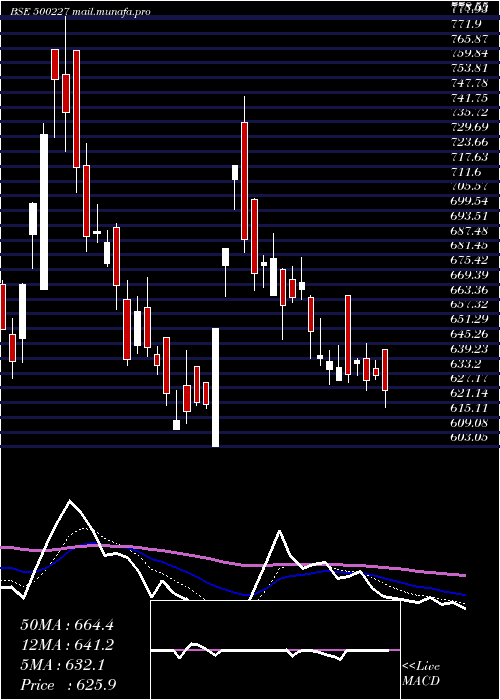Screen dimensions: 500x700
Task: Select the 621.14 price axis label
Action: click(470, 393)
